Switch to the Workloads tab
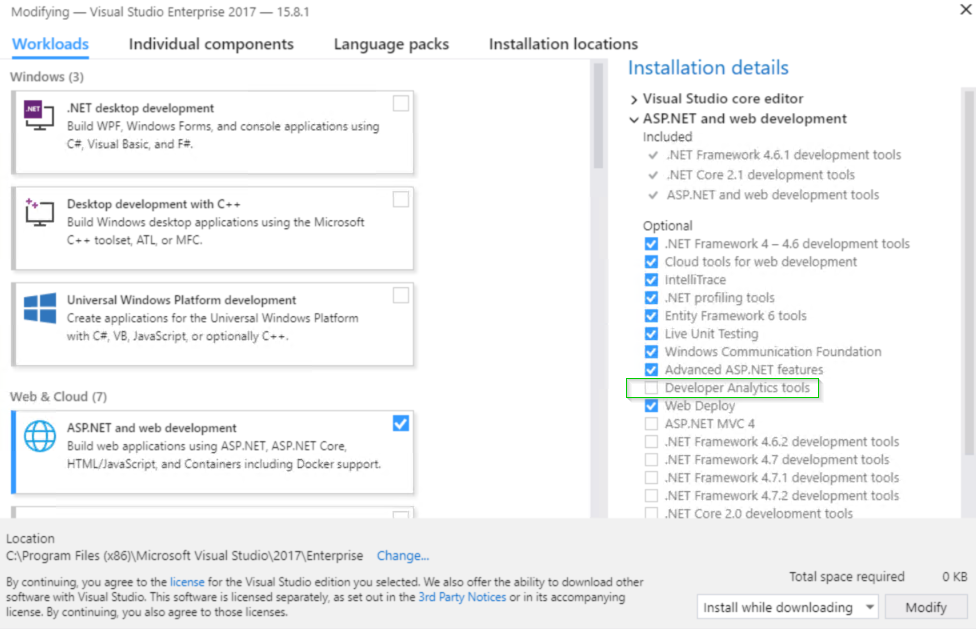The width and height of the screenshot is (976, 629). point(50,44)
